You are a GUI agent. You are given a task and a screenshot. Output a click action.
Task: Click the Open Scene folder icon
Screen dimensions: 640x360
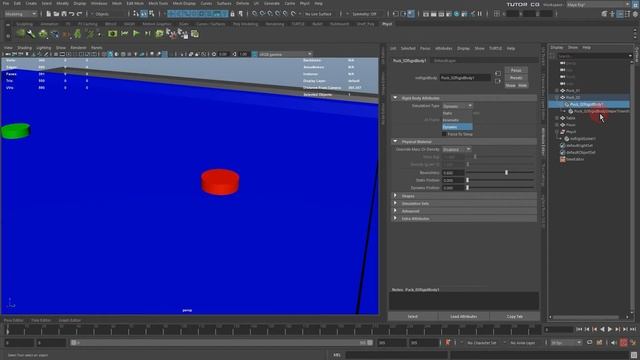click(x=56, y=14)
